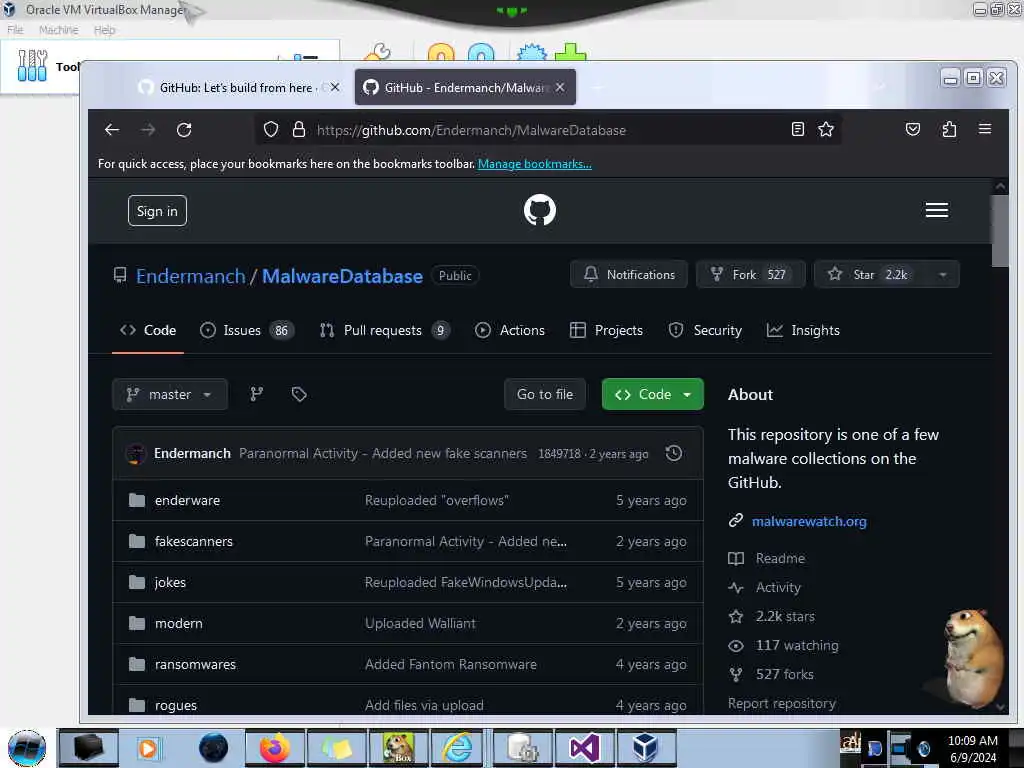View tags using the tag icon
The image size is (1024, 768).
[299, 394]
